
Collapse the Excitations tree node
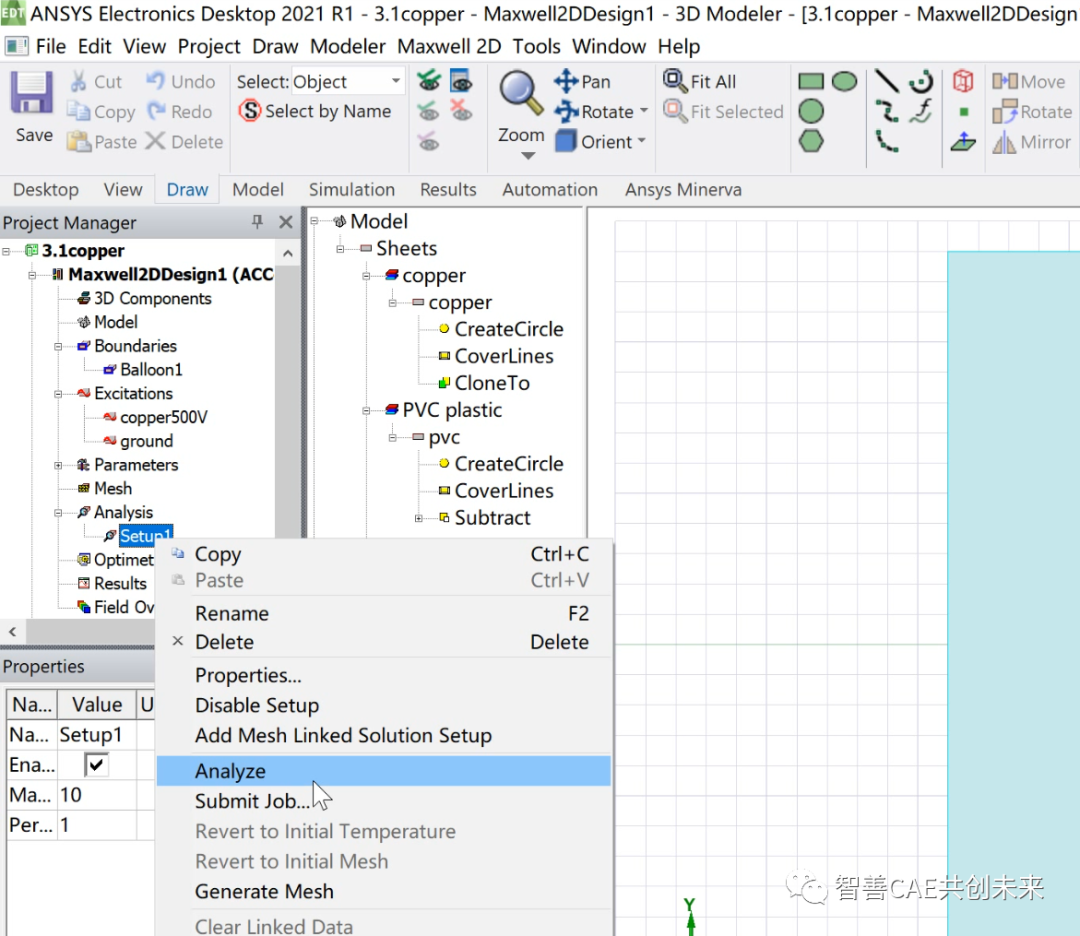59,394
